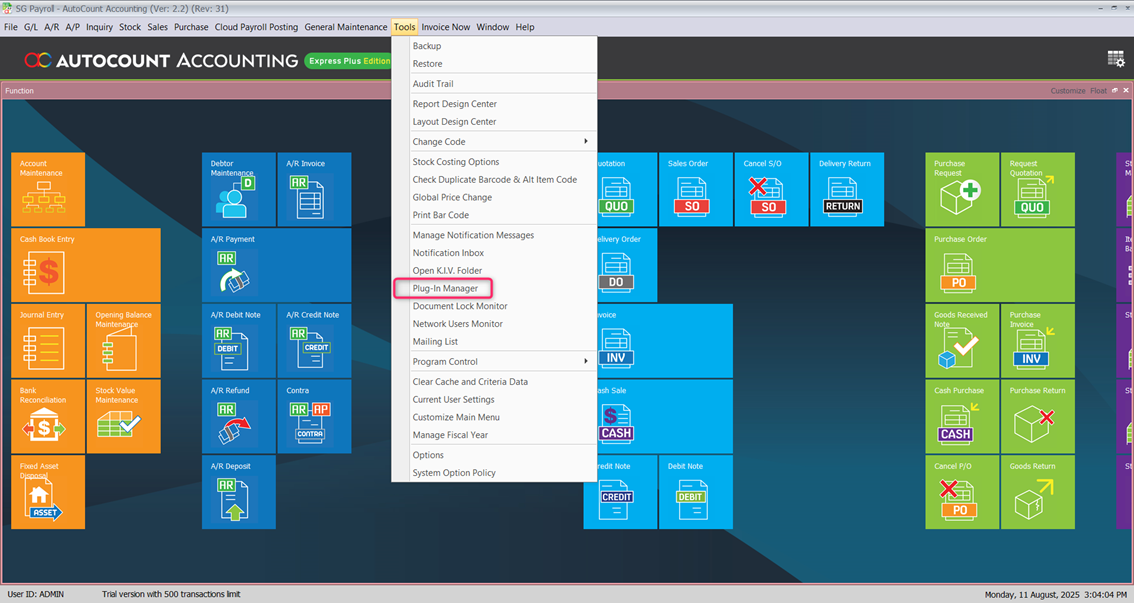Open Opening Balance Maintenance tile

(124, 341)
